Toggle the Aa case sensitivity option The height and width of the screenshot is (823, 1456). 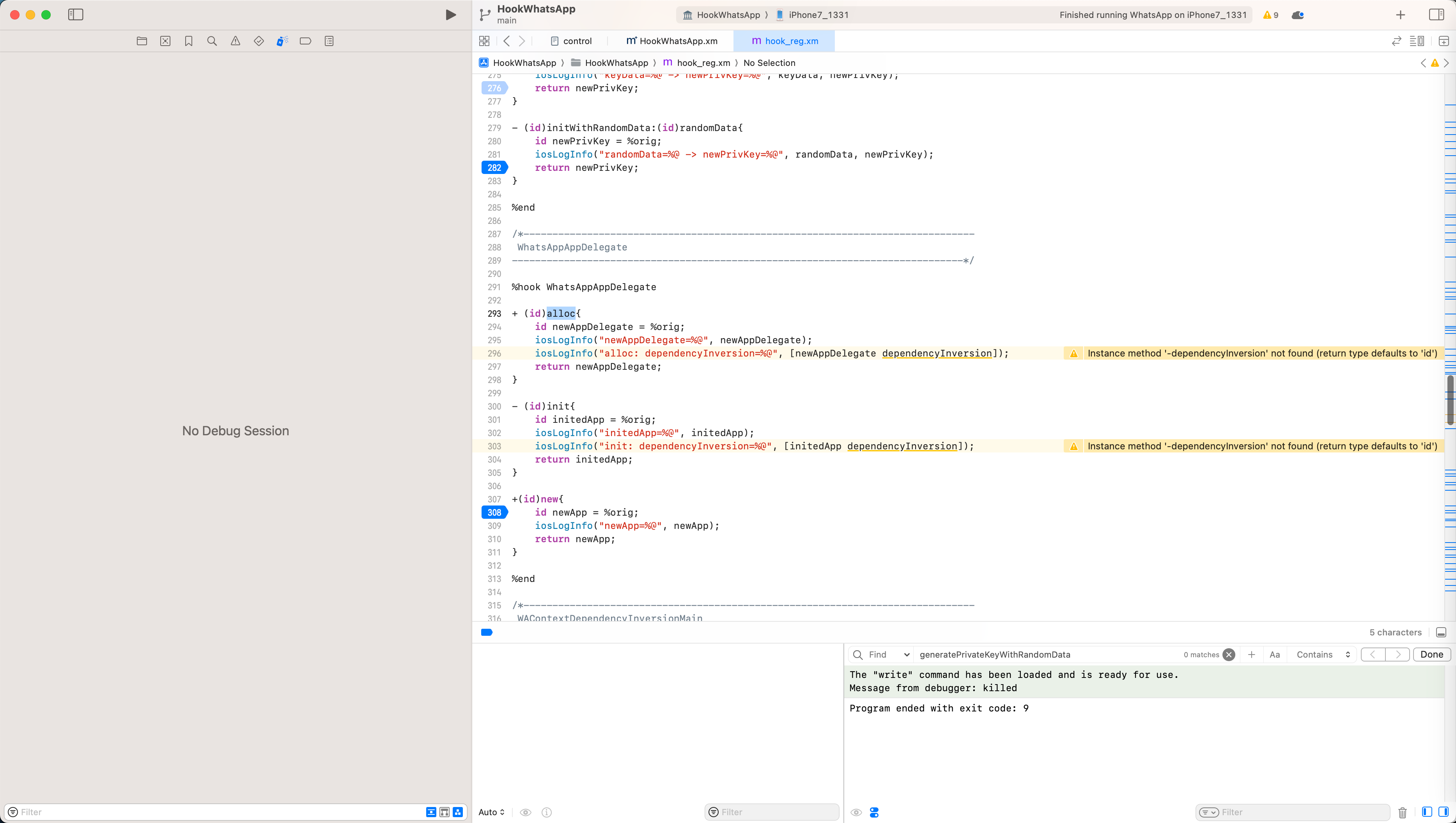1275,654
